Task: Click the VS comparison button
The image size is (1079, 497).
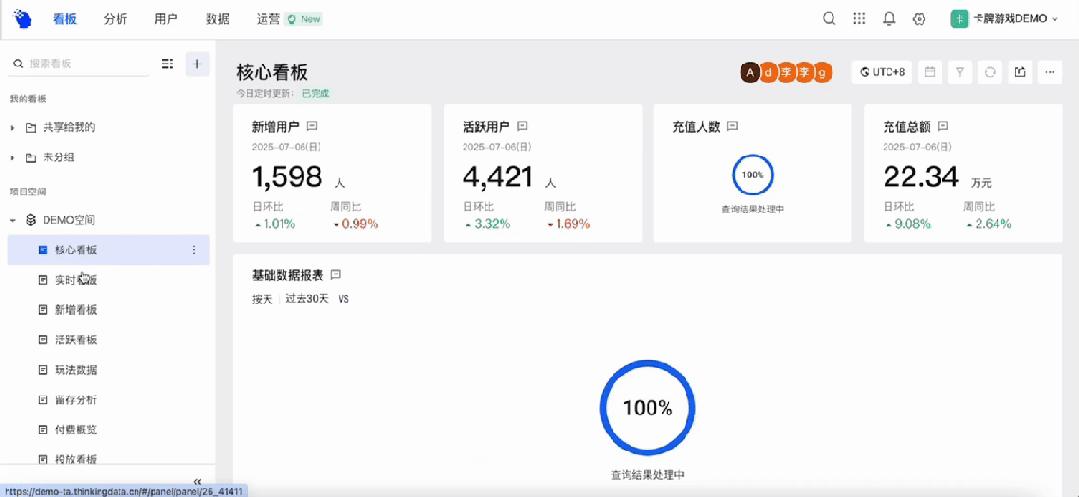Action: coord(343,299)
